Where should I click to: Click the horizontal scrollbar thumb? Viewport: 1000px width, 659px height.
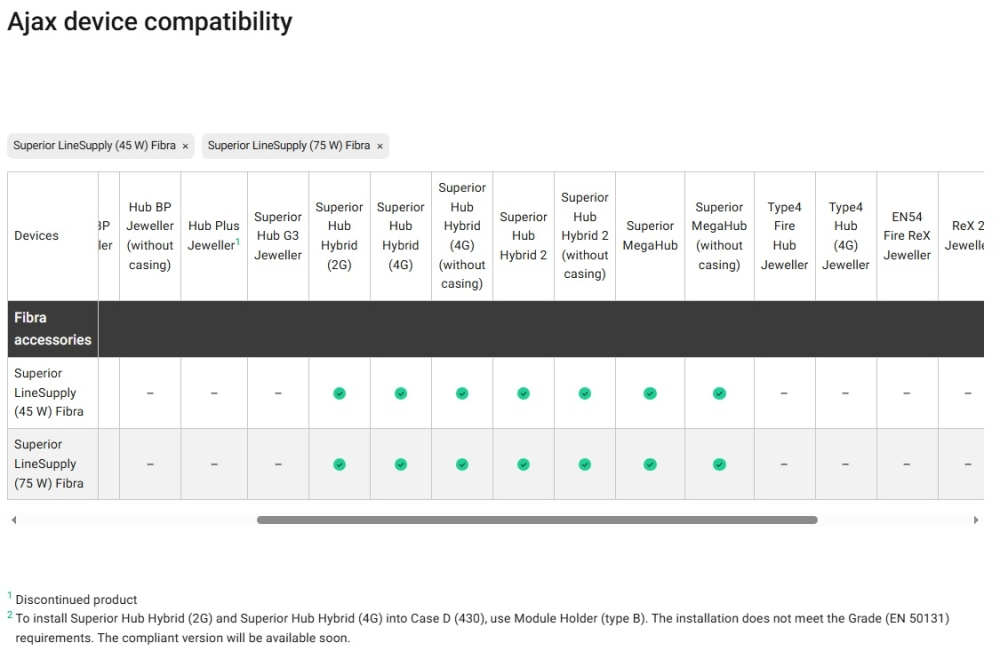pos(537,520)
